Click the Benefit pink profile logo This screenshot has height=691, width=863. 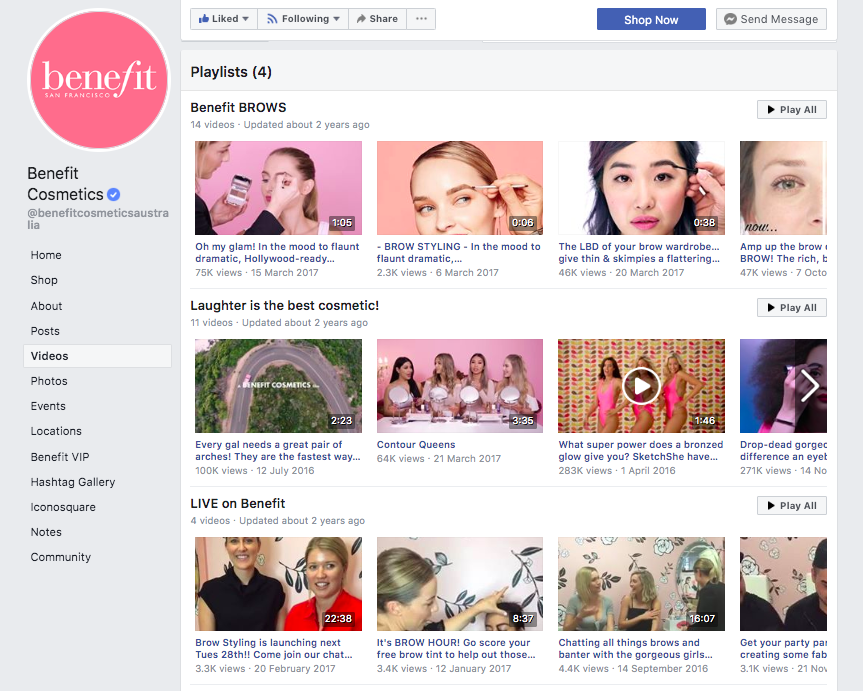pos(99,80)
